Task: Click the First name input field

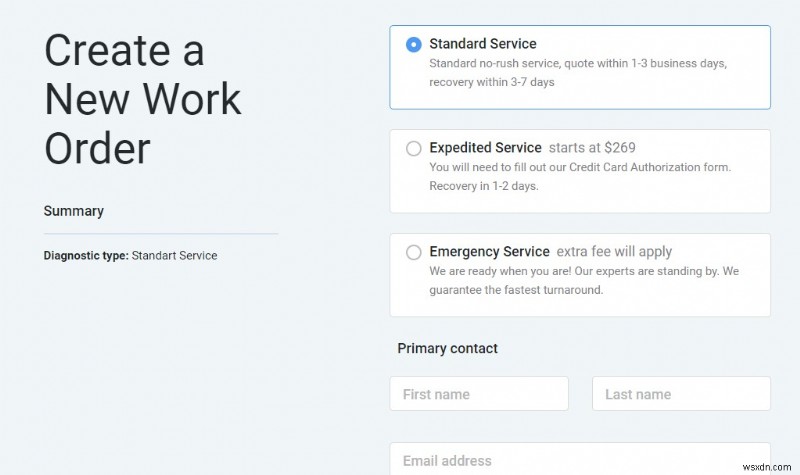Action: tap(479, 394)
